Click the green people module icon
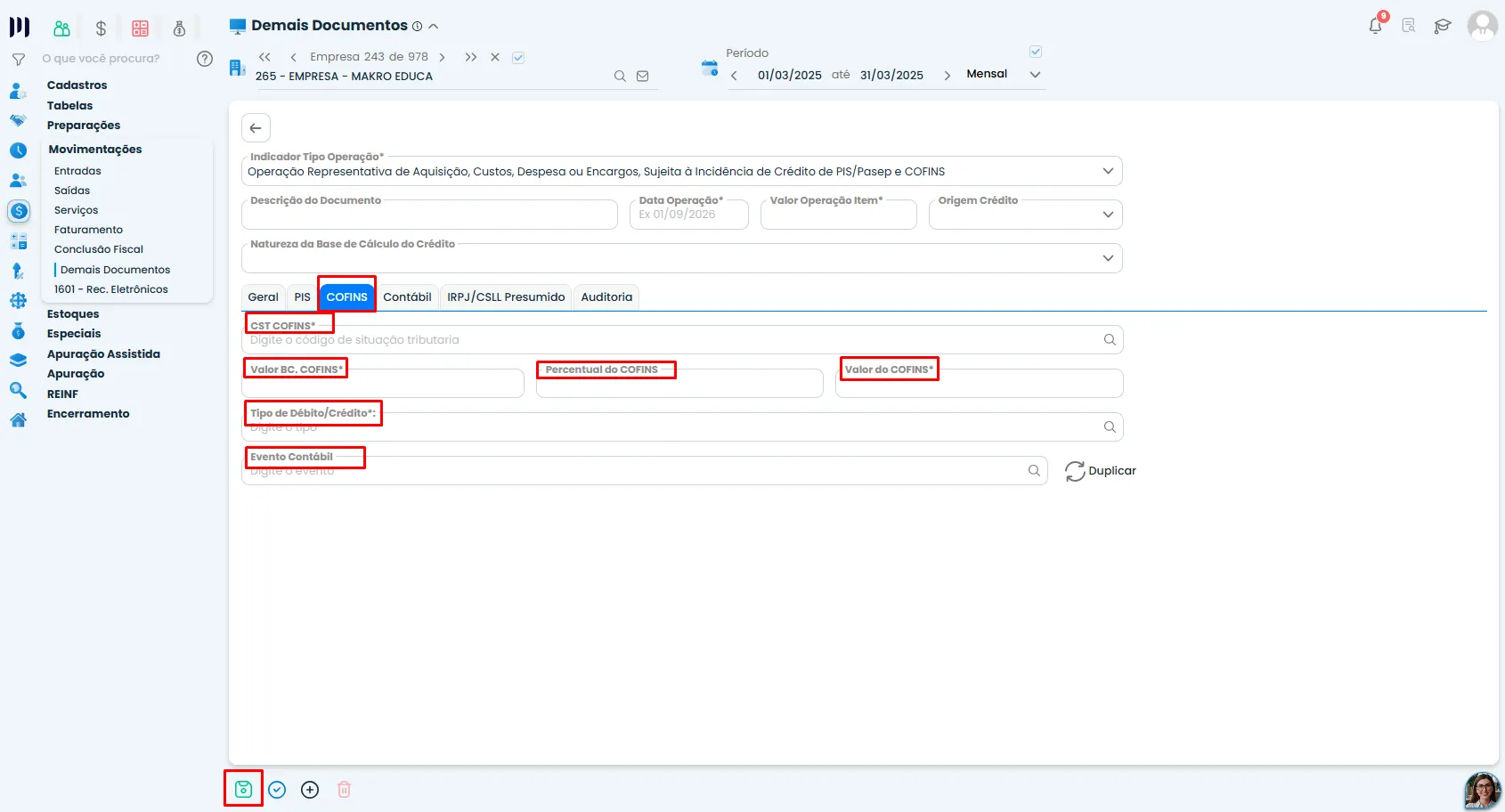This screenshot has height=812, width=1505. point(61,28)
